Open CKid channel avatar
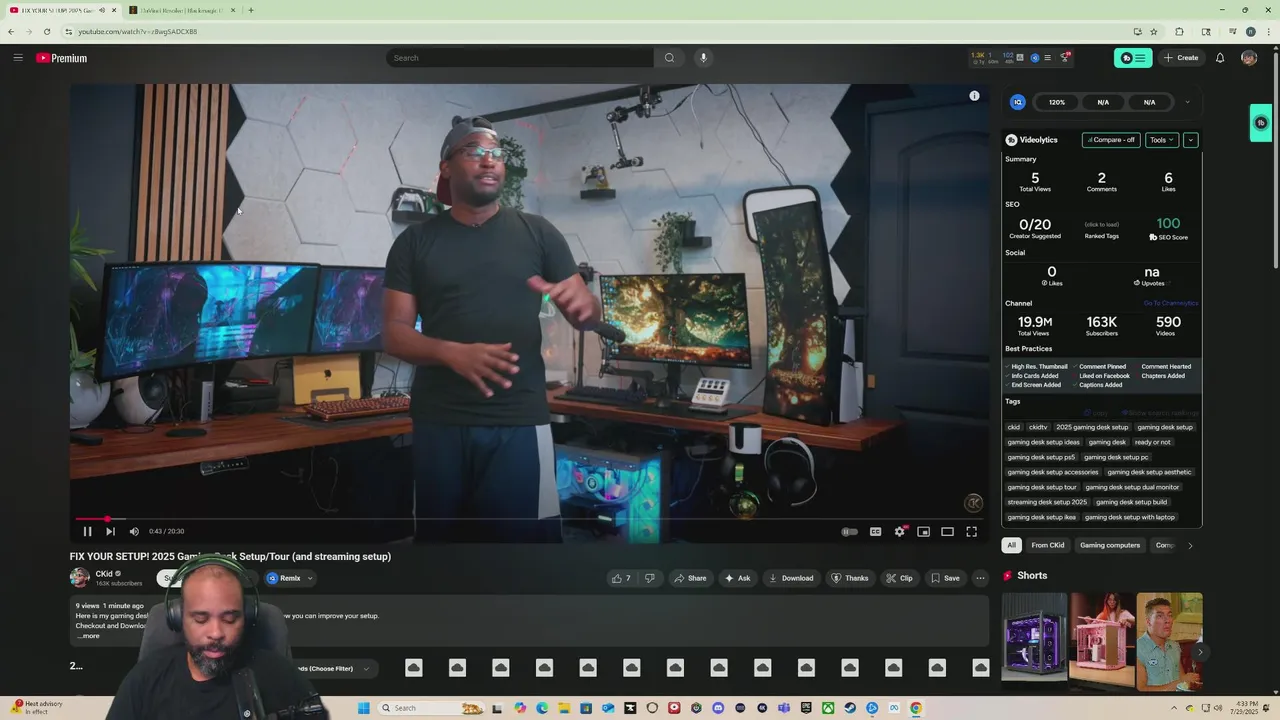 point(79,577)
